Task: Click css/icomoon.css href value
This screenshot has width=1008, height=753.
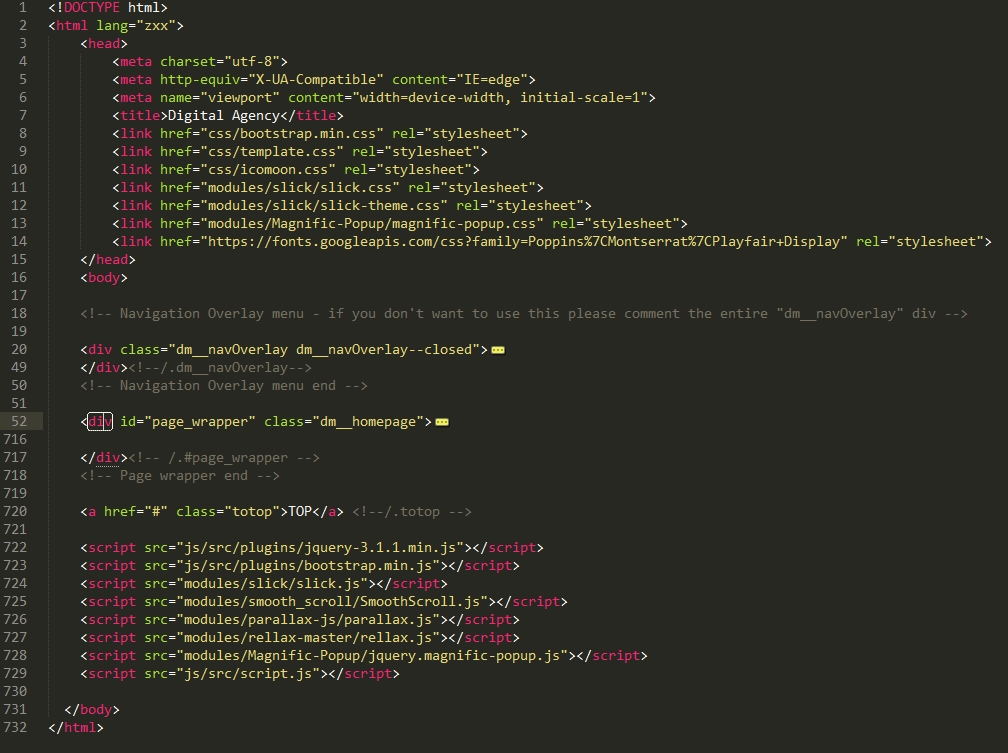Action: (x=268, y=170)
